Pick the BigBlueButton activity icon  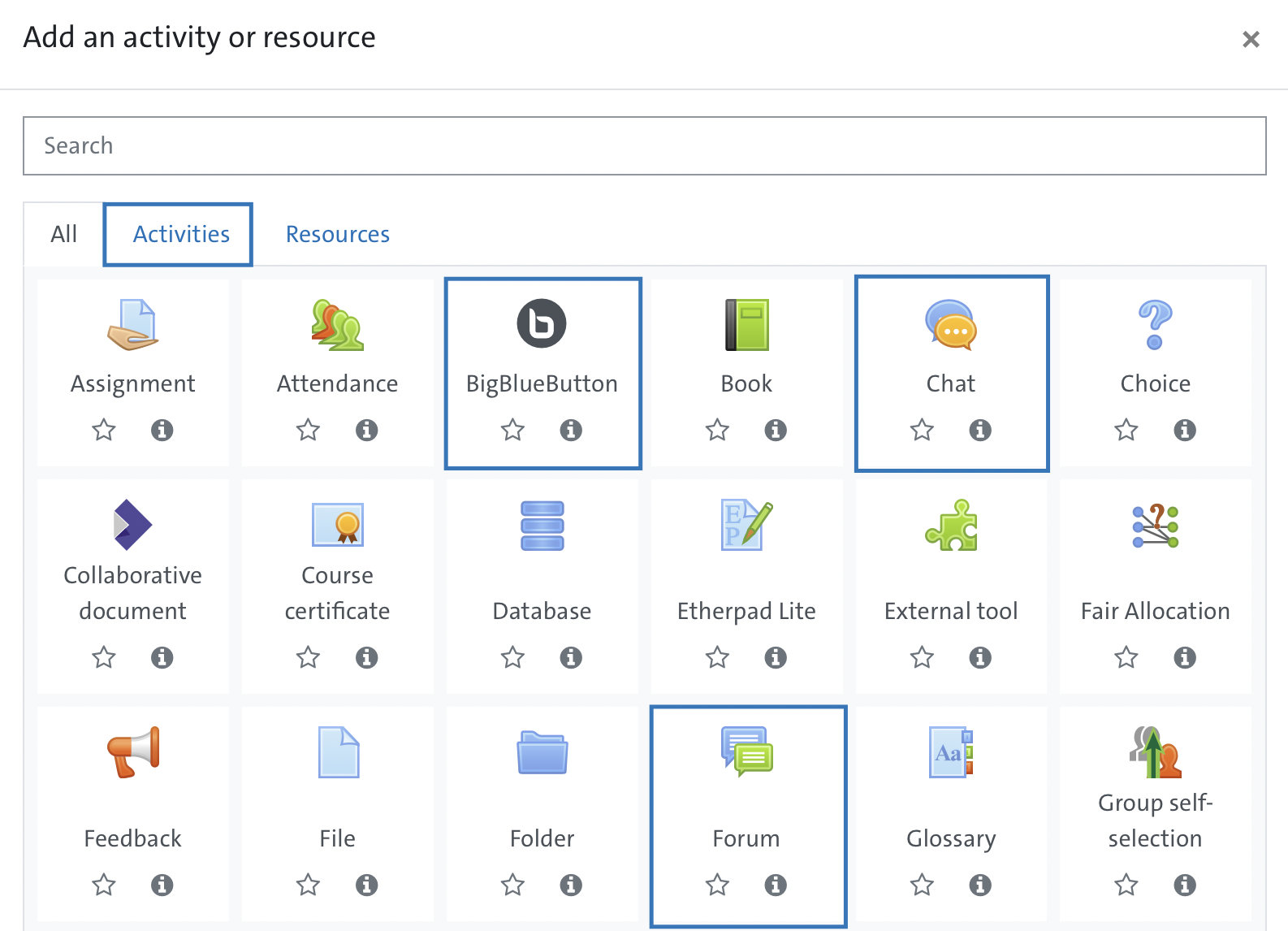(542, 323)
